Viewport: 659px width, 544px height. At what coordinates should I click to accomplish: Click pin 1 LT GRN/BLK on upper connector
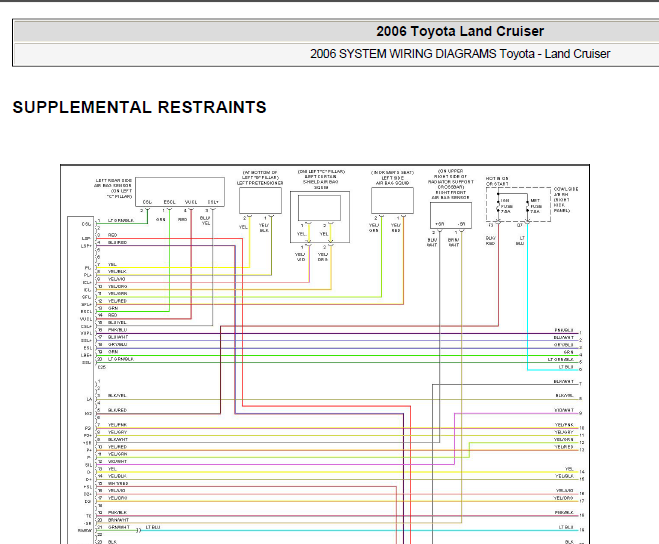point(121,220)
